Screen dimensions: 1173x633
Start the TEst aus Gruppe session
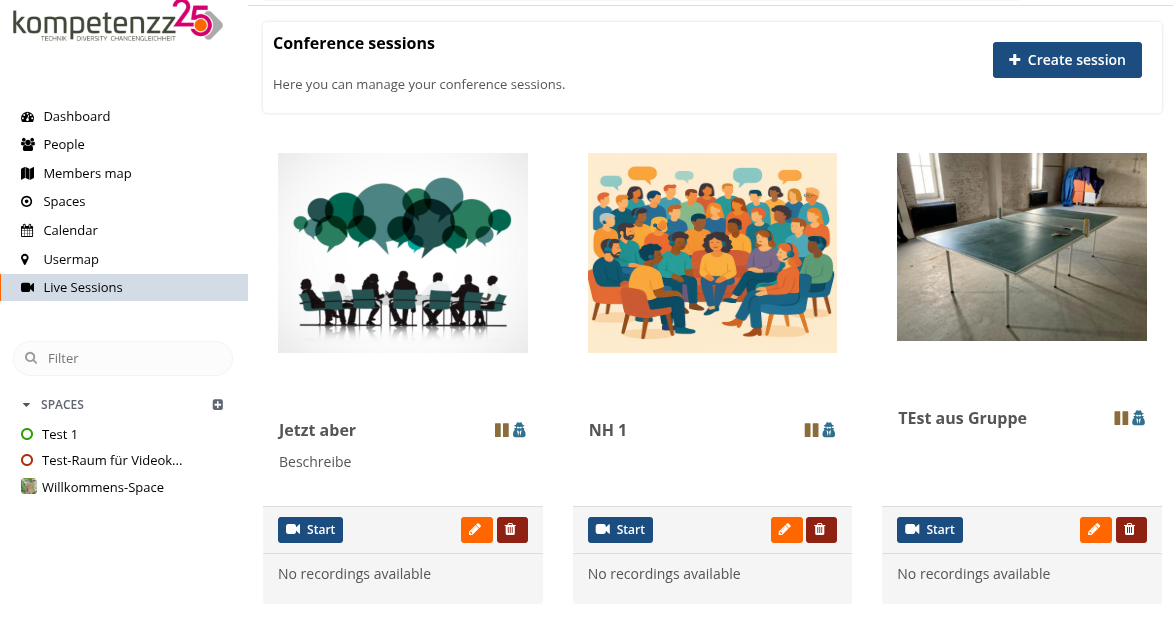[930, 530]
